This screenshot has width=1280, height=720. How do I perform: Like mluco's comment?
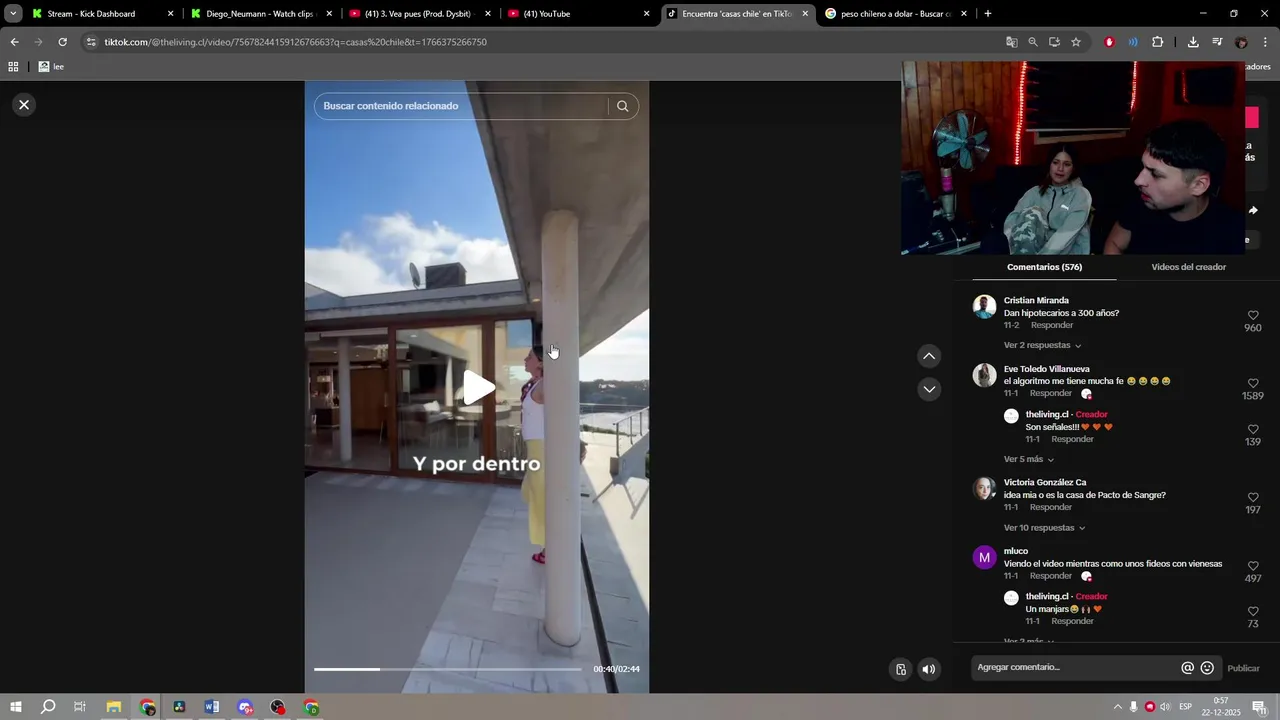point(1253,566)
